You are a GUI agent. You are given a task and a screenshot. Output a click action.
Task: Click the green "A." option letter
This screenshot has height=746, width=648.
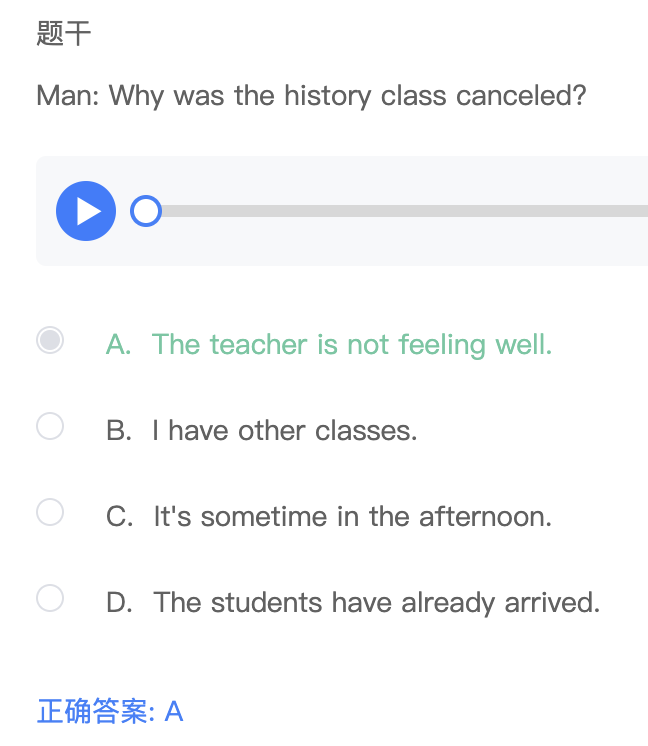[x=119, y=345]
